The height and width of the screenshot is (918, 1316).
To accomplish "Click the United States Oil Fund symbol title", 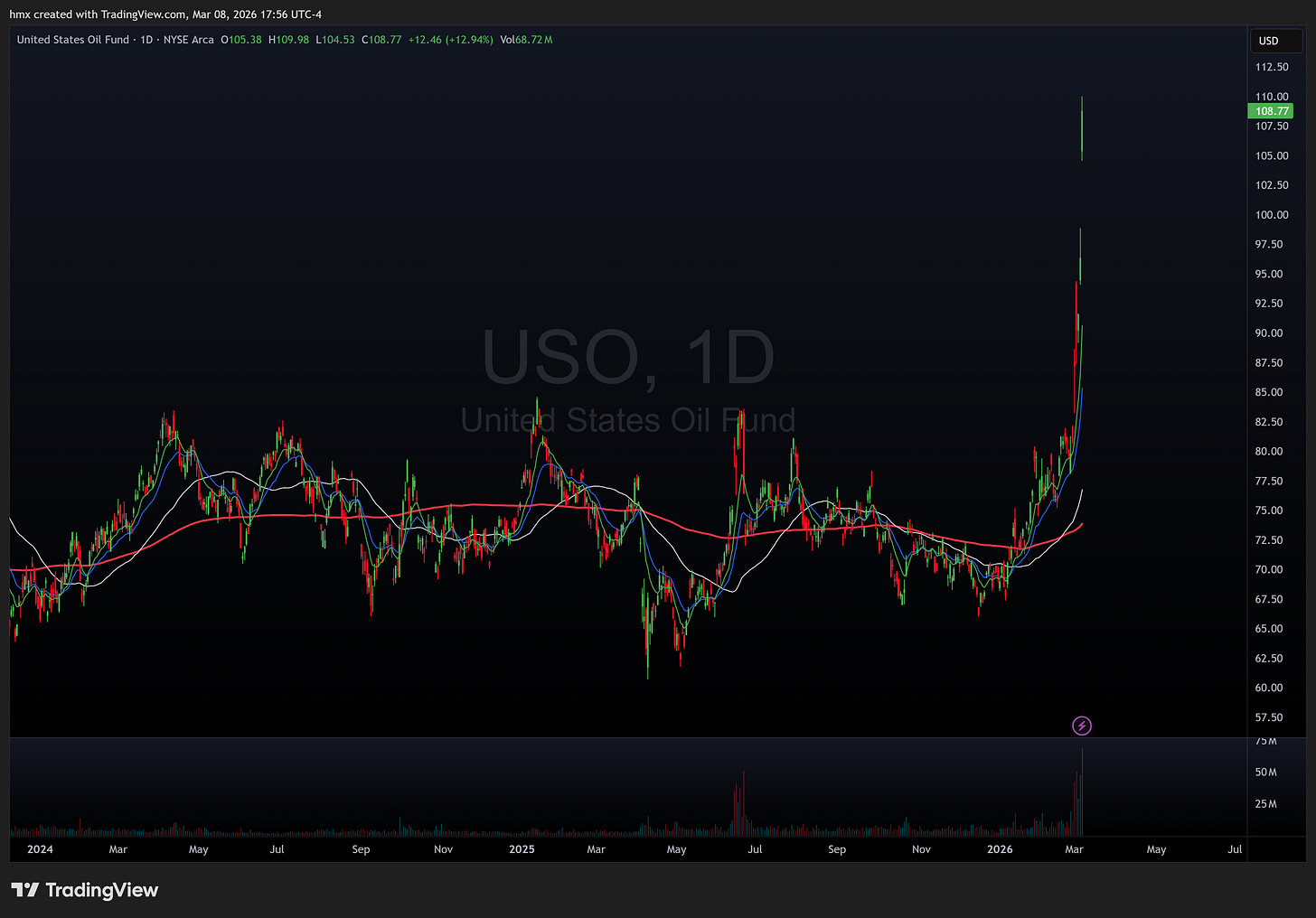I will 73,40.
